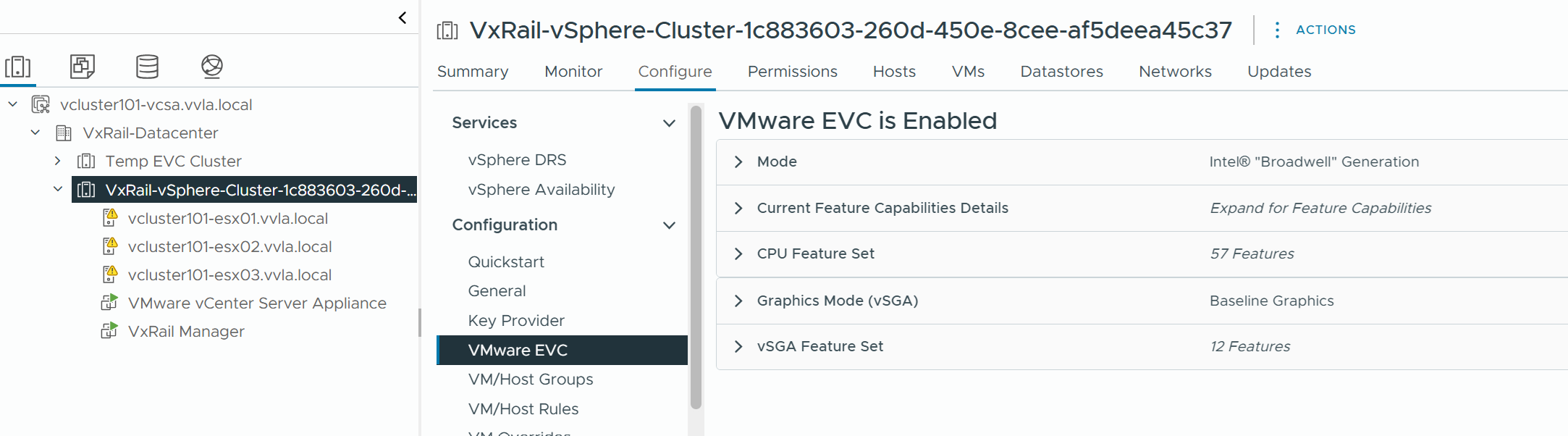This screenshot has height=436, width=1568.
Task: Select vSphere Availability in the settings list
Action: click(x=541, y=190)
